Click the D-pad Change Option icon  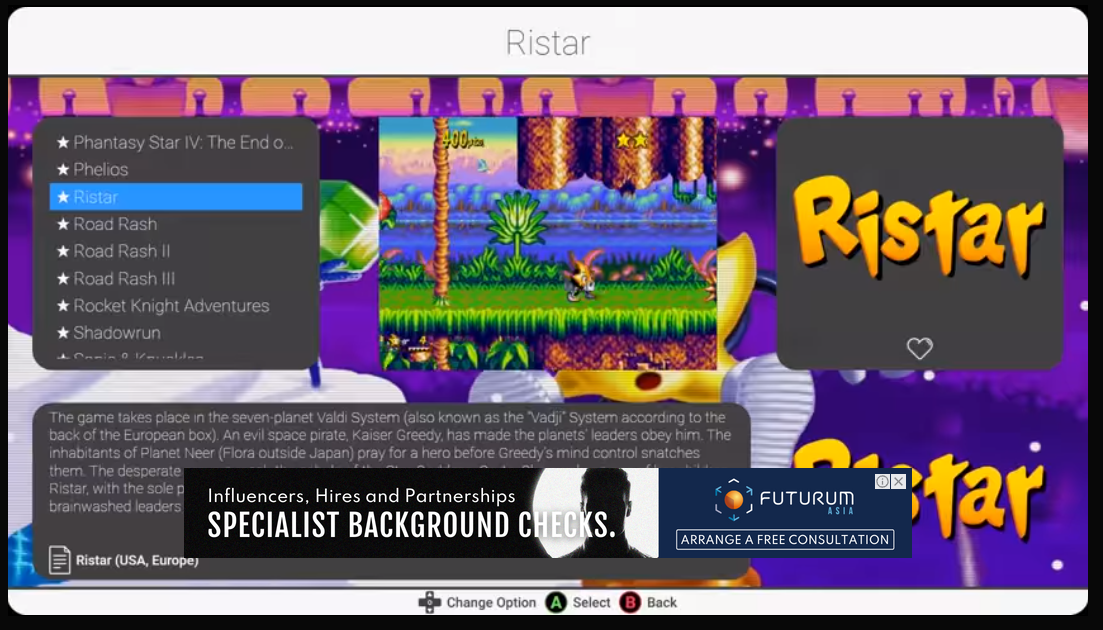429,603
